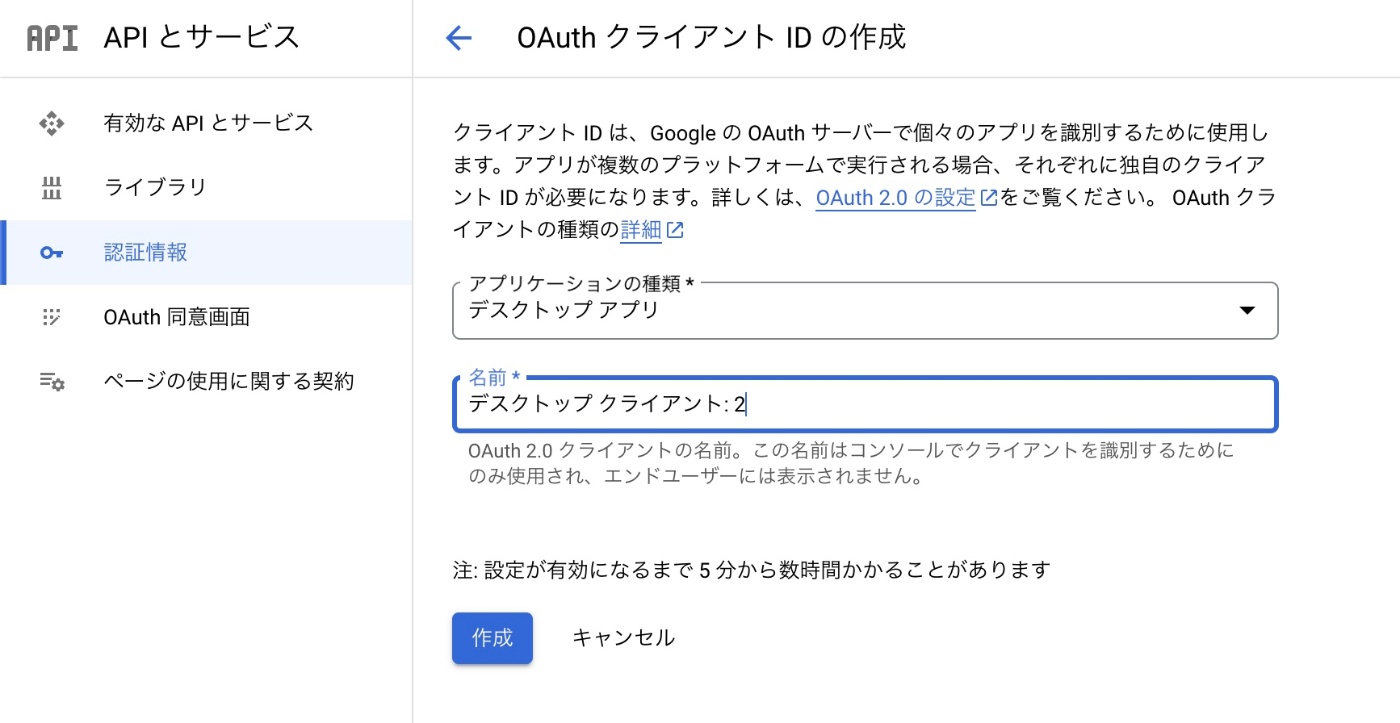Image resolution: width=1400 pixels, height=723 pixels.
Task: Click external-link icon after OAuth 2.0 の設定
Action: point(988,198)
